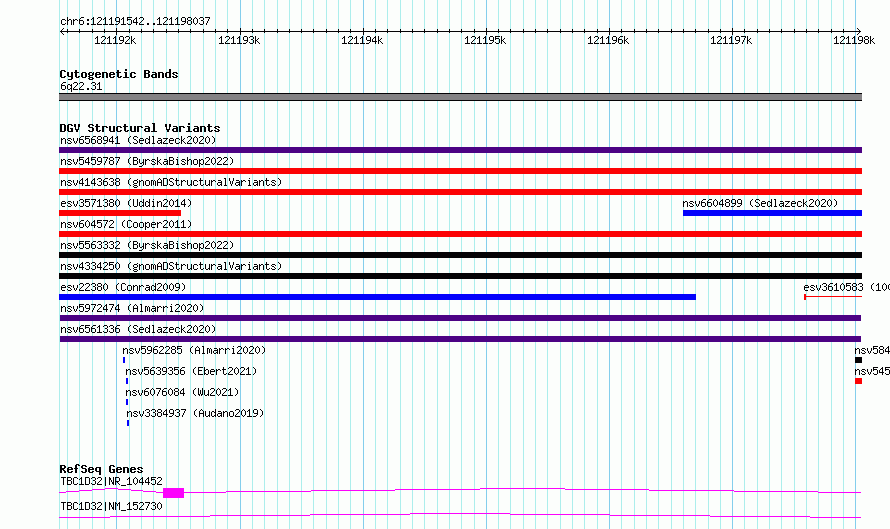Screen dimensions: 890x529
Task: Click the small blue nsv3384937 marker
Action: [128, 423]
